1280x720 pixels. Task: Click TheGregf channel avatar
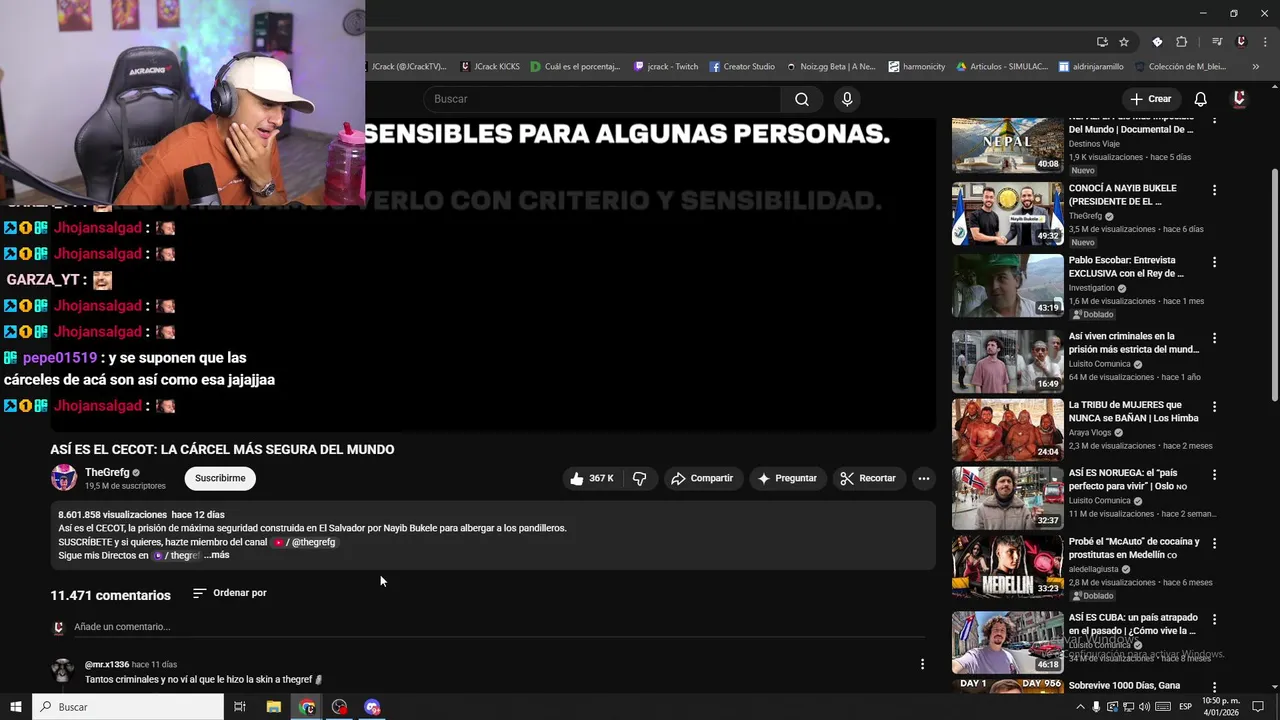point(64,478)
